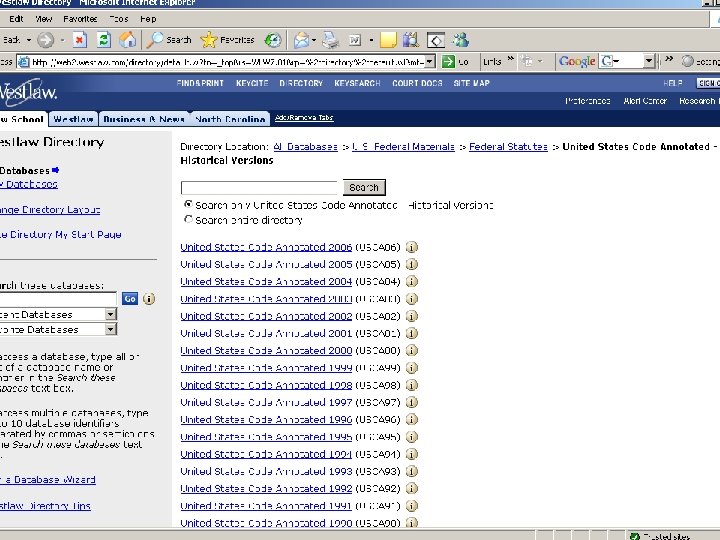720x540 pixels.
Task: Switch to the Westlaw tab
Action: tap(73, 119)
